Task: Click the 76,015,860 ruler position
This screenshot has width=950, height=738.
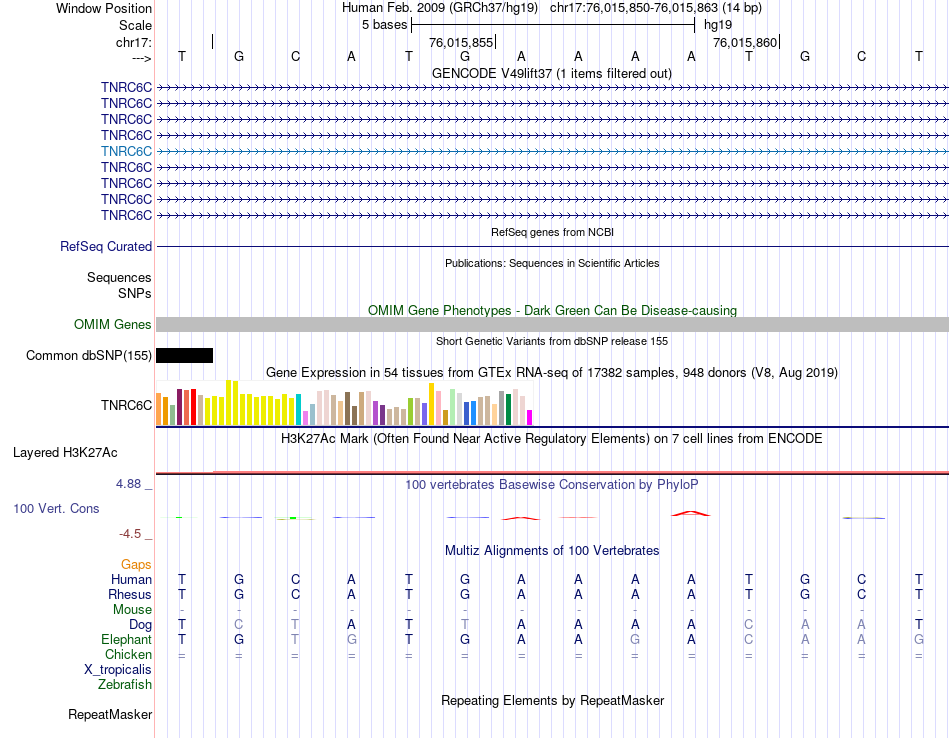Action: tap(745, 42)
